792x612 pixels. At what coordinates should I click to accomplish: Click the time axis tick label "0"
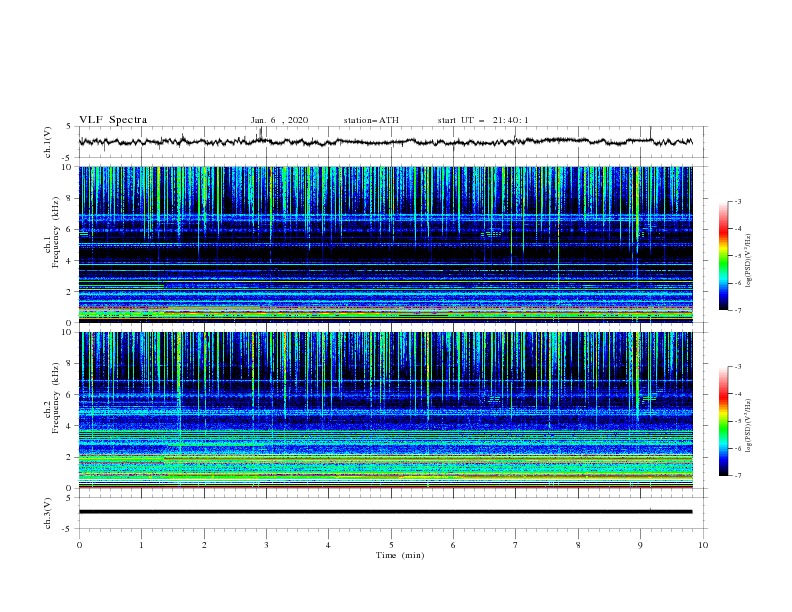[x=79, y=545]
